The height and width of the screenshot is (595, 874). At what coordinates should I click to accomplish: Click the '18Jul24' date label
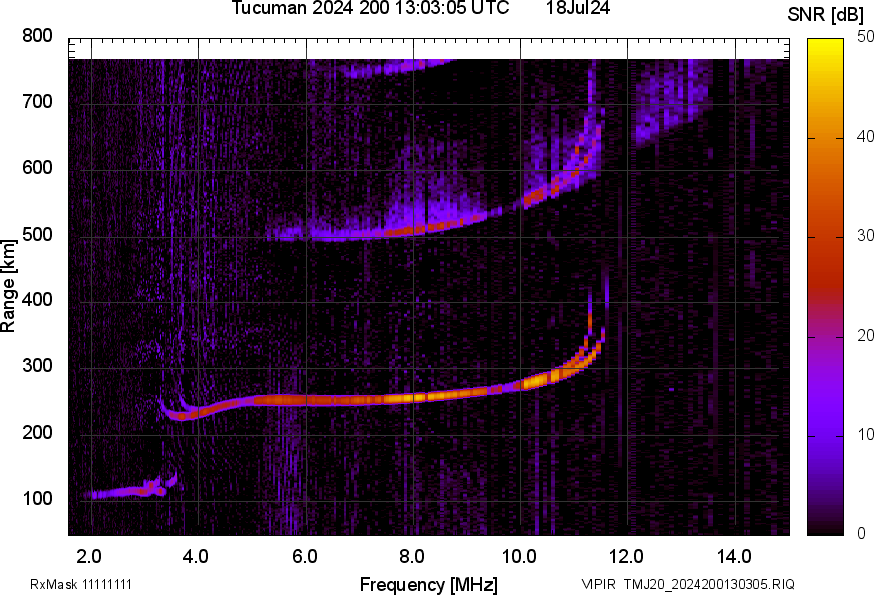578,9
